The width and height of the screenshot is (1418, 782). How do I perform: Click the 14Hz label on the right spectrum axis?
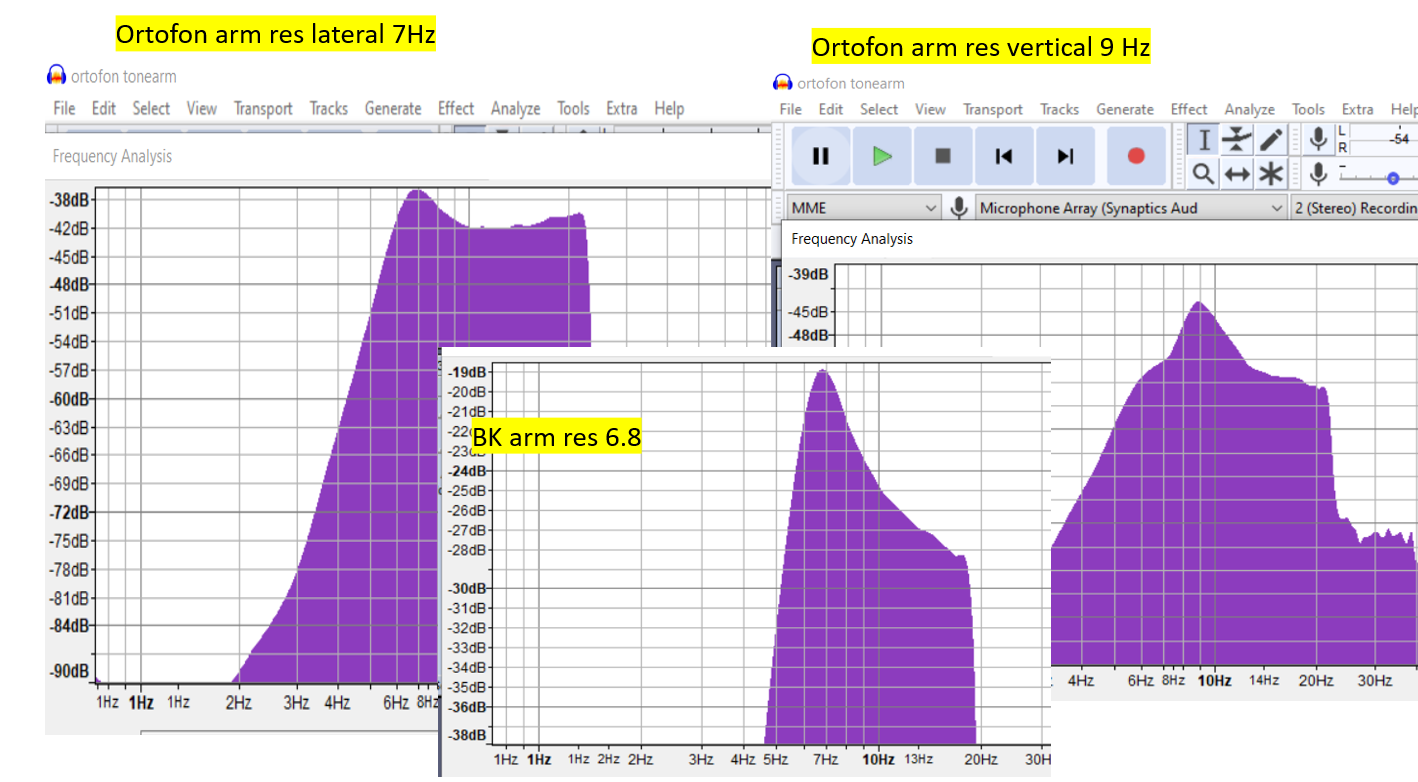(1264, 680)
